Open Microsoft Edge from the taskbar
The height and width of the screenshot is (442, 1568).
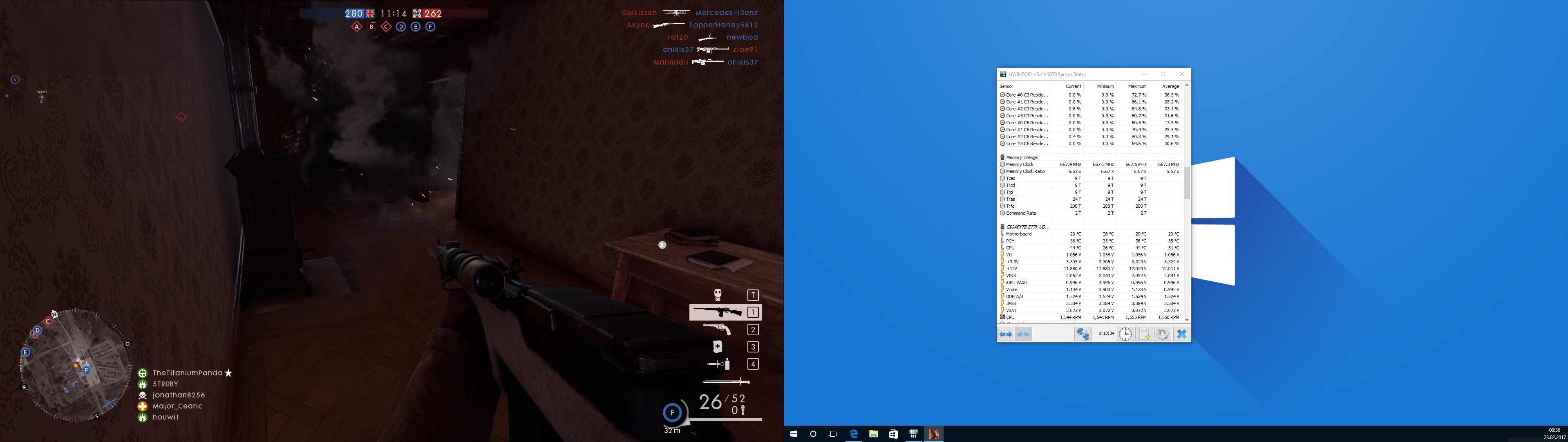click(x=853, y=433)
